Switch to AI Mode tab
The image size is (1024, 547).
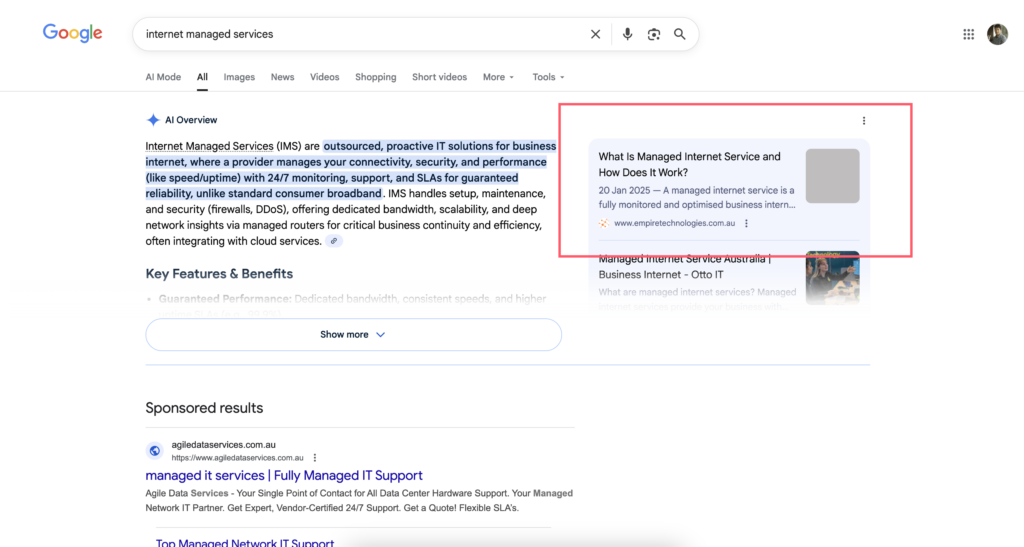click(163, 77)
